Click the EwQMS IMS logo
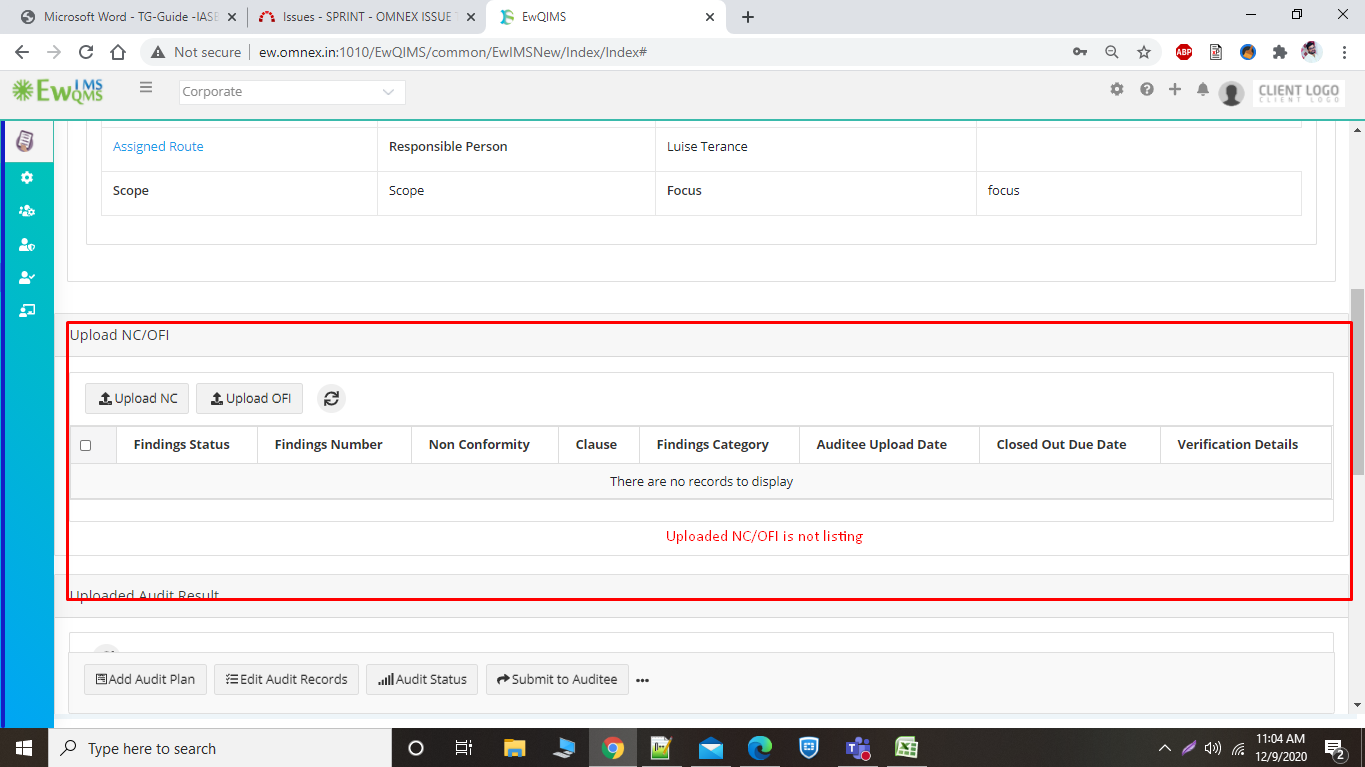Viewport: 1365px width, 767px height. (57, 91)
